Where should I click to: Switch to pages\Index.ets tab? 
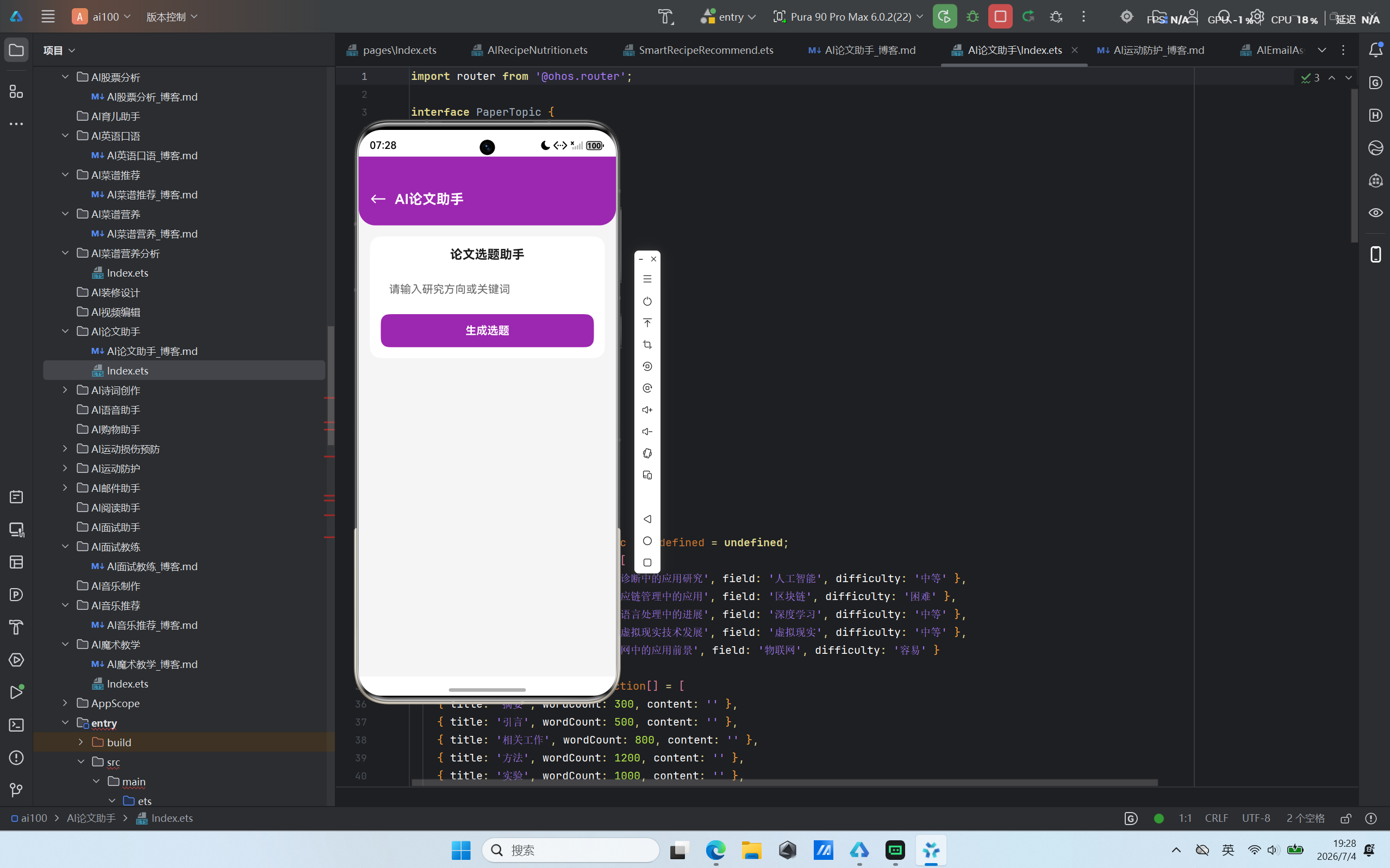point(392,50)
